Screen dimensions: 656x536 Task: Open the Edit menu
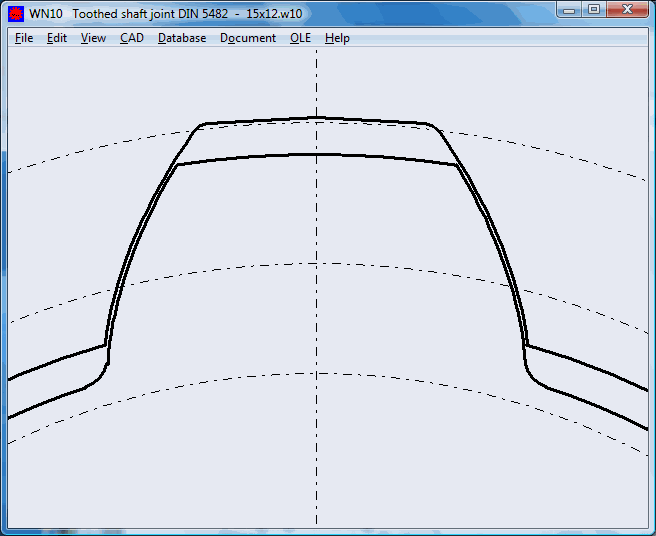tap(57, 38)
